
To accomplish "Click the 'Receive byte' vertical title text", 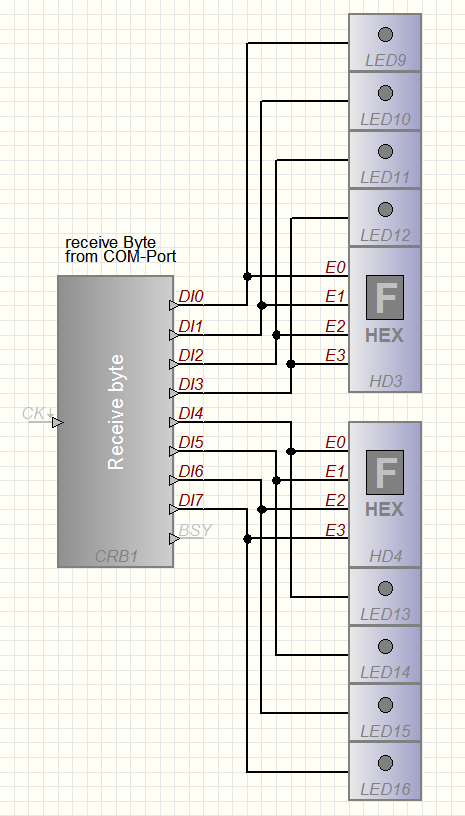I will click(x=116, y=412).
